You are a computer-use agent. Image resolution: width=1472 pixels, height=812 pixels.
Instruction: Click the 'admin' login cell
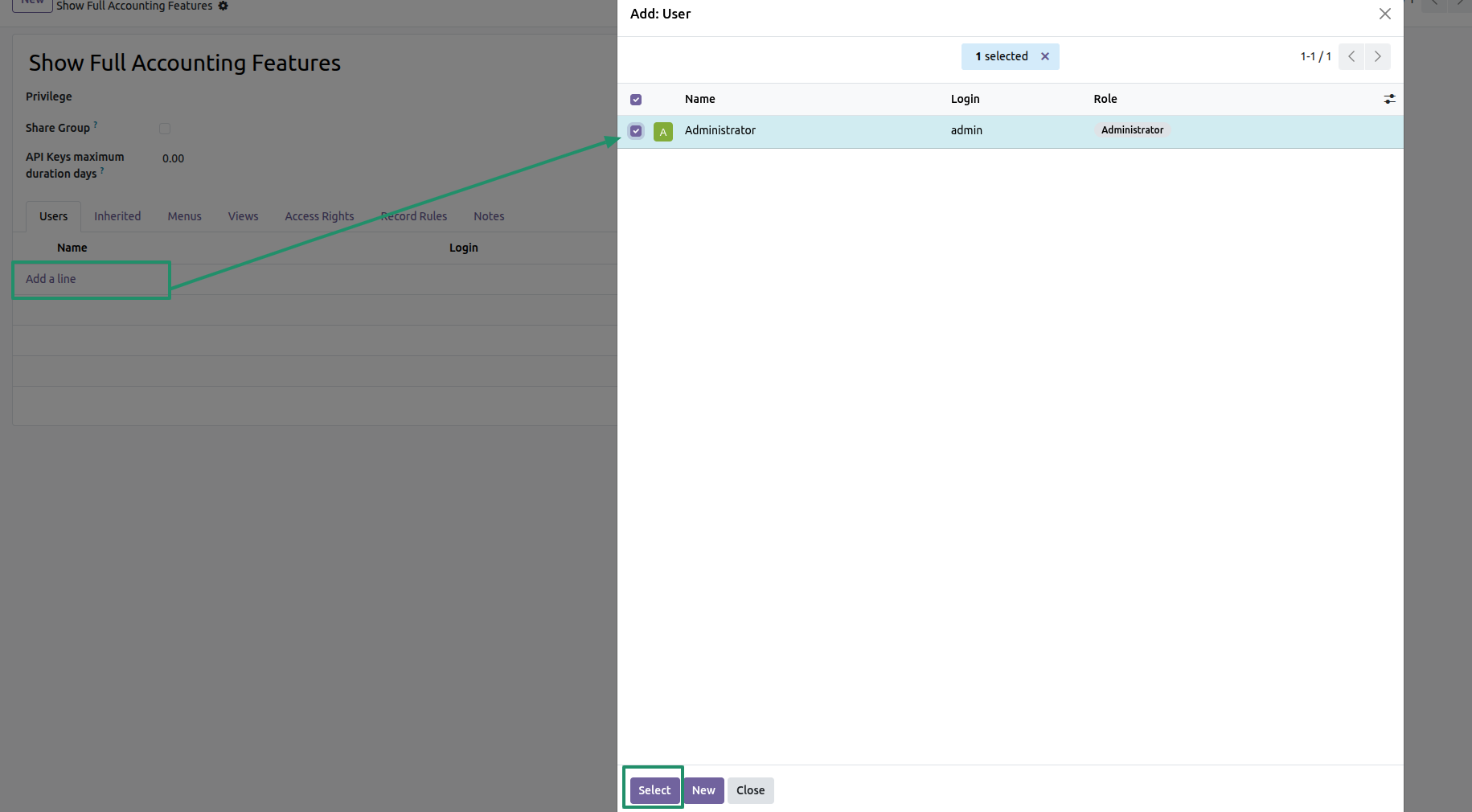(966, 130)
